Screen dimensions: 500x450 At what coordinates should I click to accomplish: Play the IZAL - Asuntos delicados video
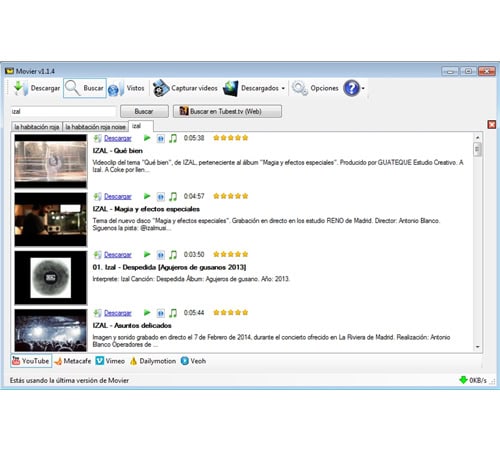pyautogui.click(x=147, y=313)
